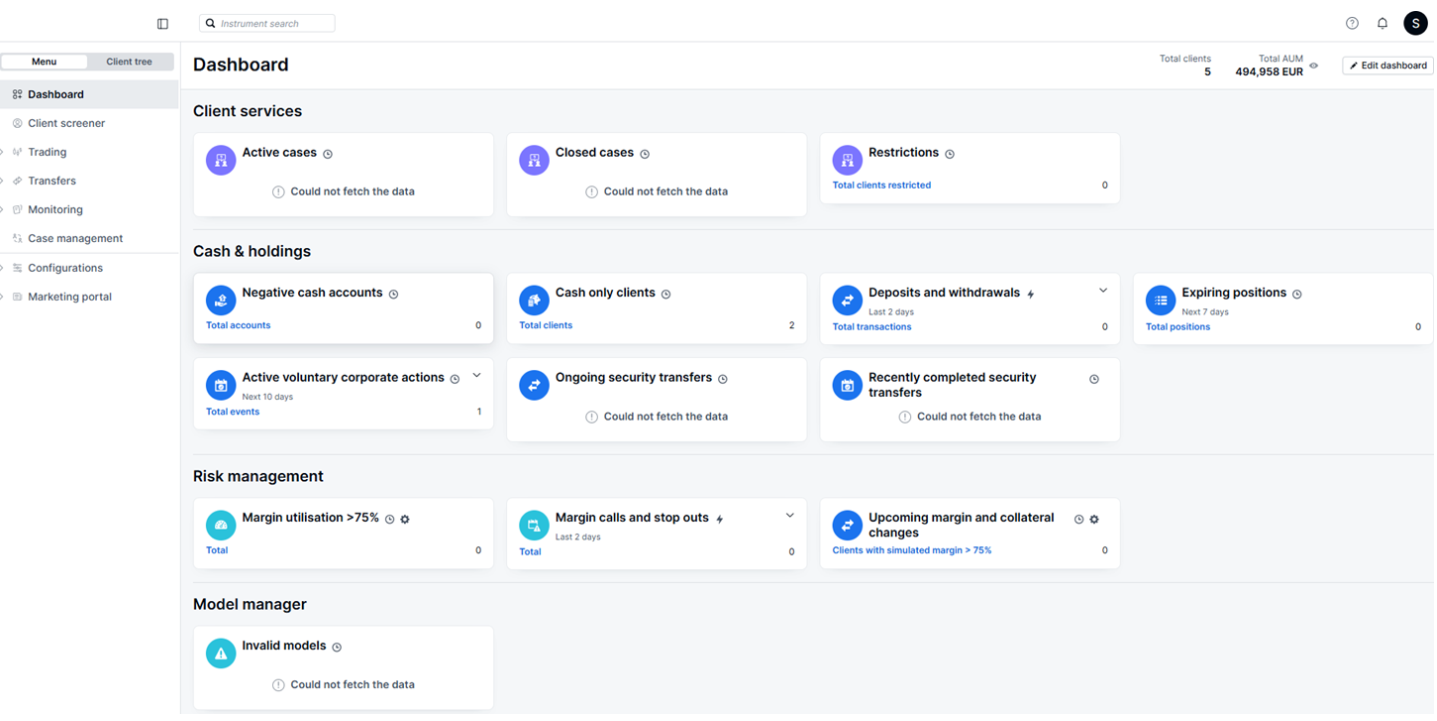Click the clock icon beside Active cases

point(328,154)
